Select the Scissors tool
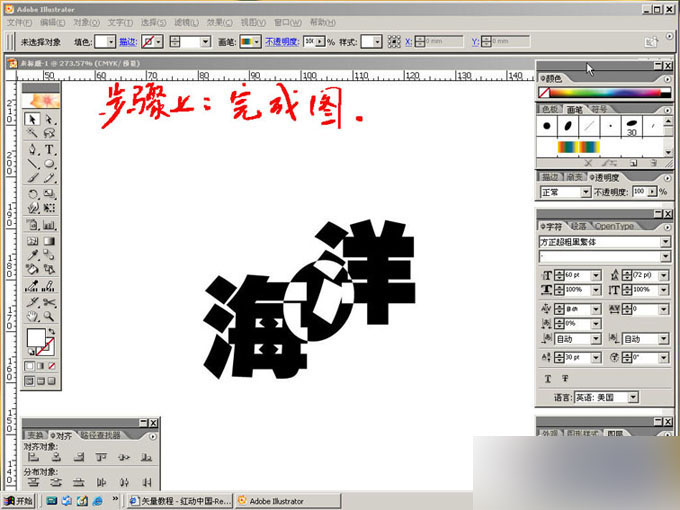This screenshot has height=510, width=680. pyautogui.click(x=49, y=302)
